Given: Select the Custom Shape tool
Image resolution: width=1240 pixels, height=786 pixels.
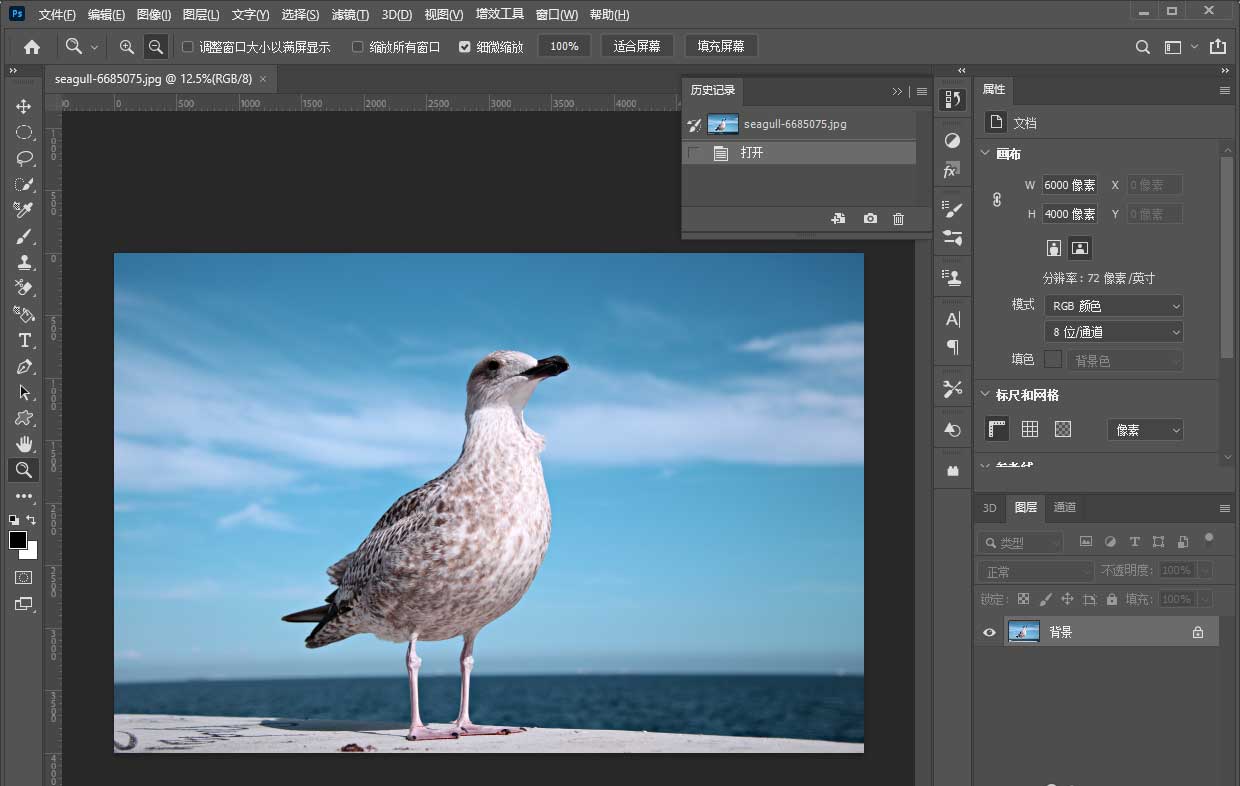Looking at the screenshot, I should pyautogui.click(x=24, y=418).
